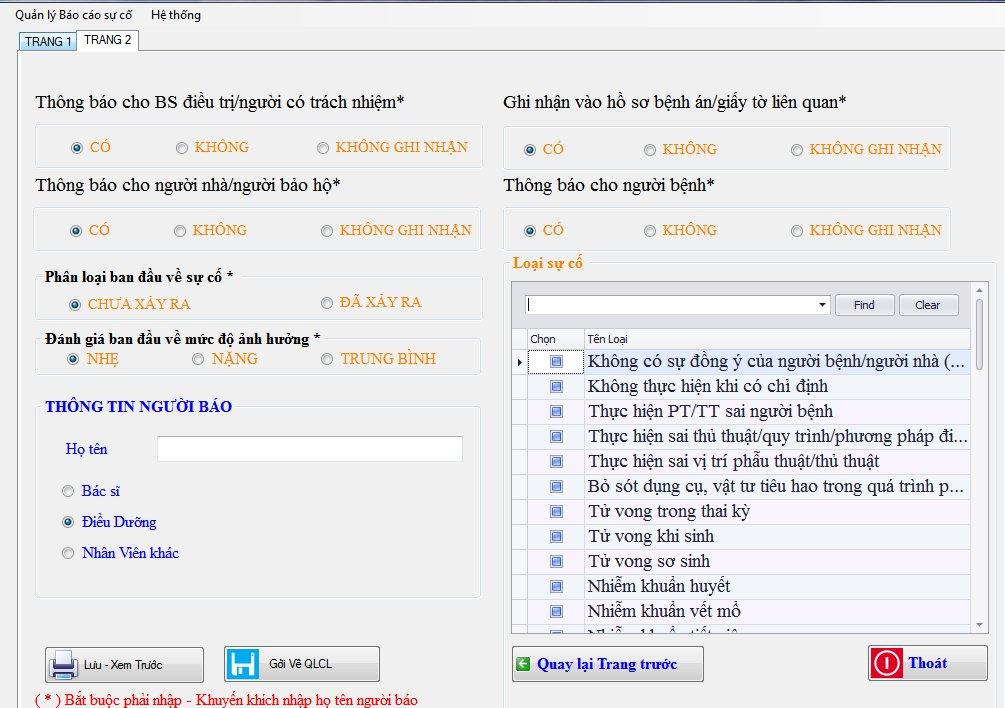Click the row selector arrow on the first list row
The image size is (1005, 708).
click(x=519, y=361)
